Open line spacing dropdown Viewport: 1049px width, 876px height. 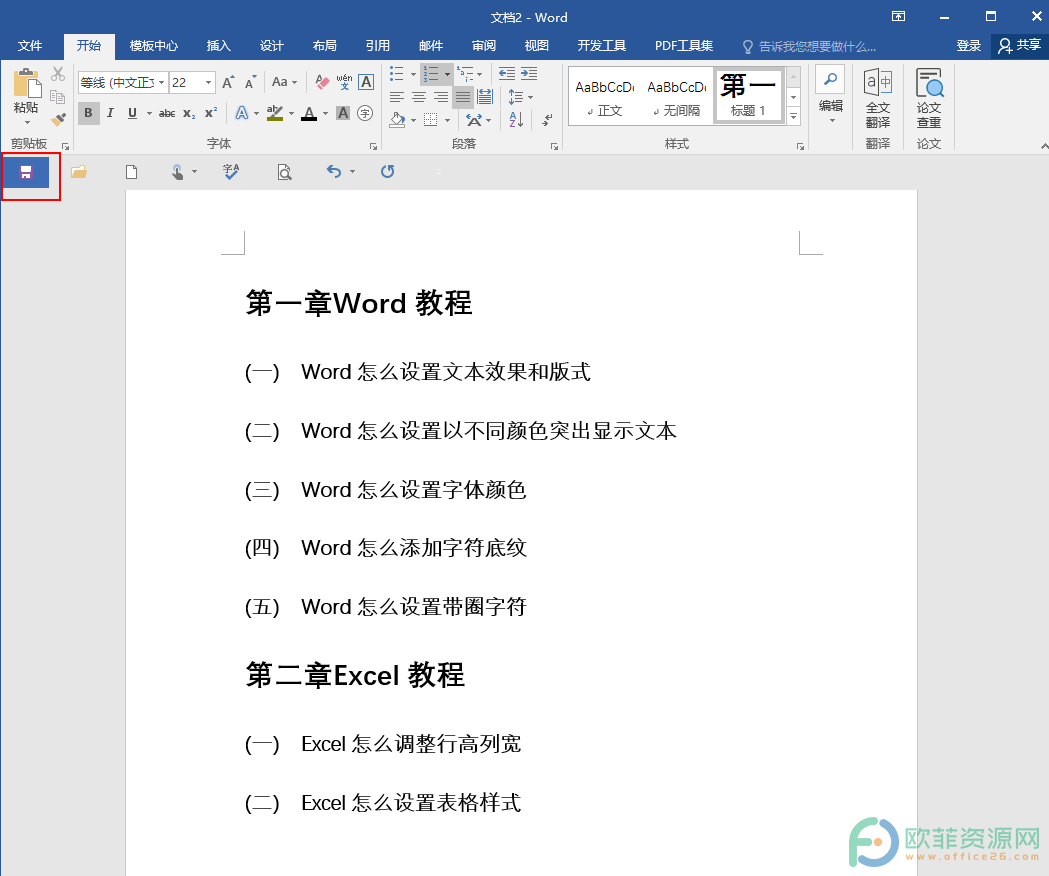[520, 97]
